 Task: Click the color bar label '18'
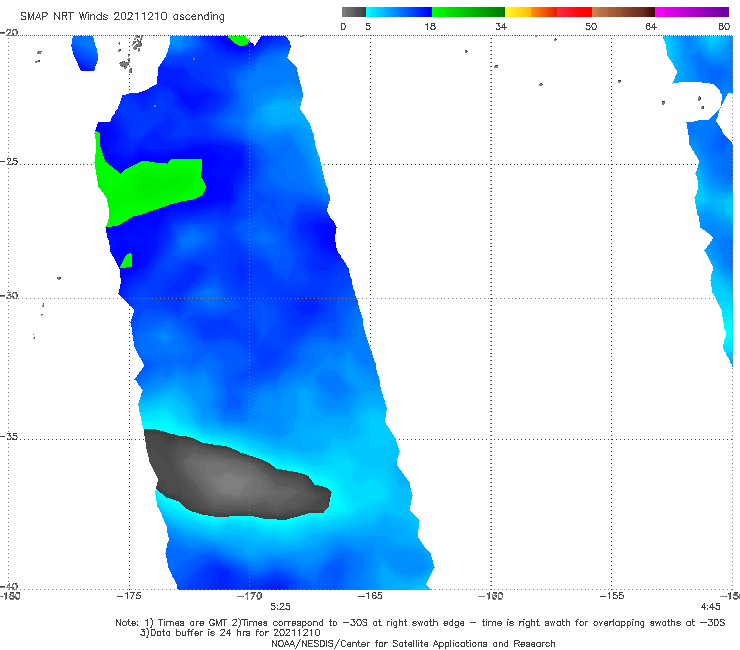[430, 26]
